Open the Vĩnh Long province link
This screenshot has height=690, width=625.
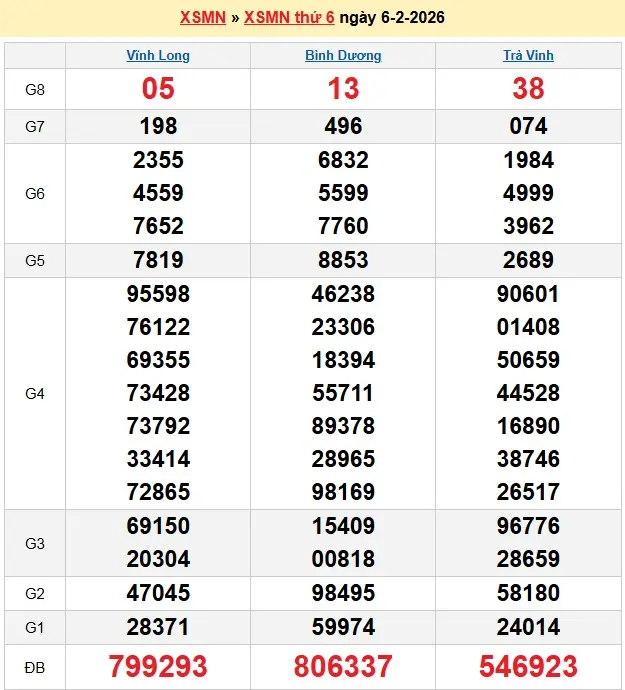coord(158,56)
